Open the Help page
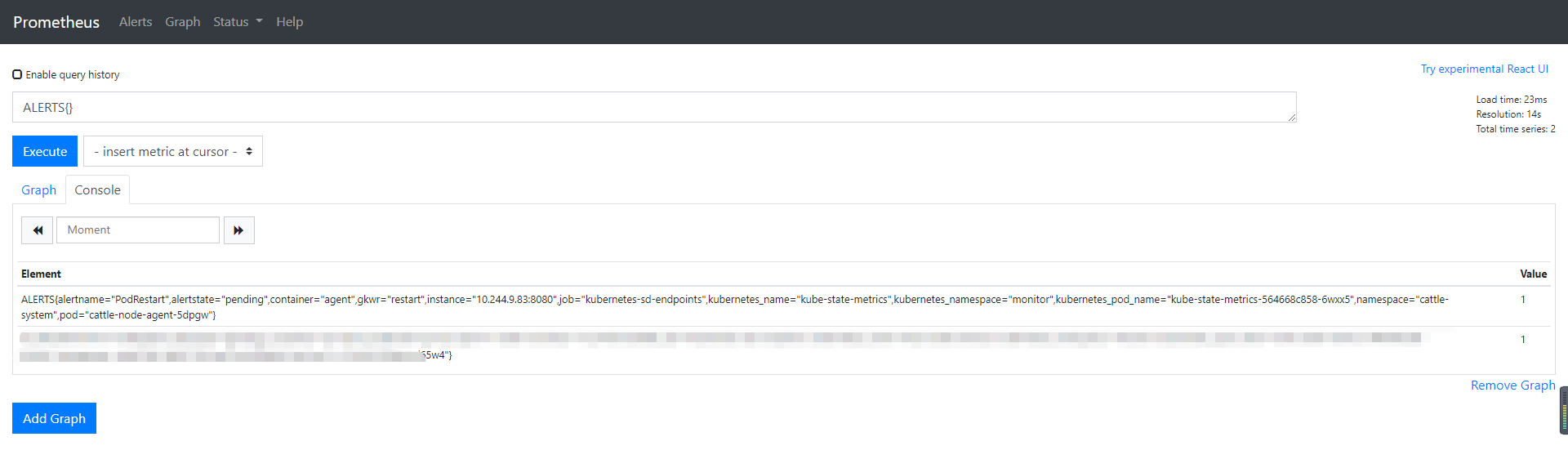The width and height of the screenshot is (1568, 468). click(289, 22)
